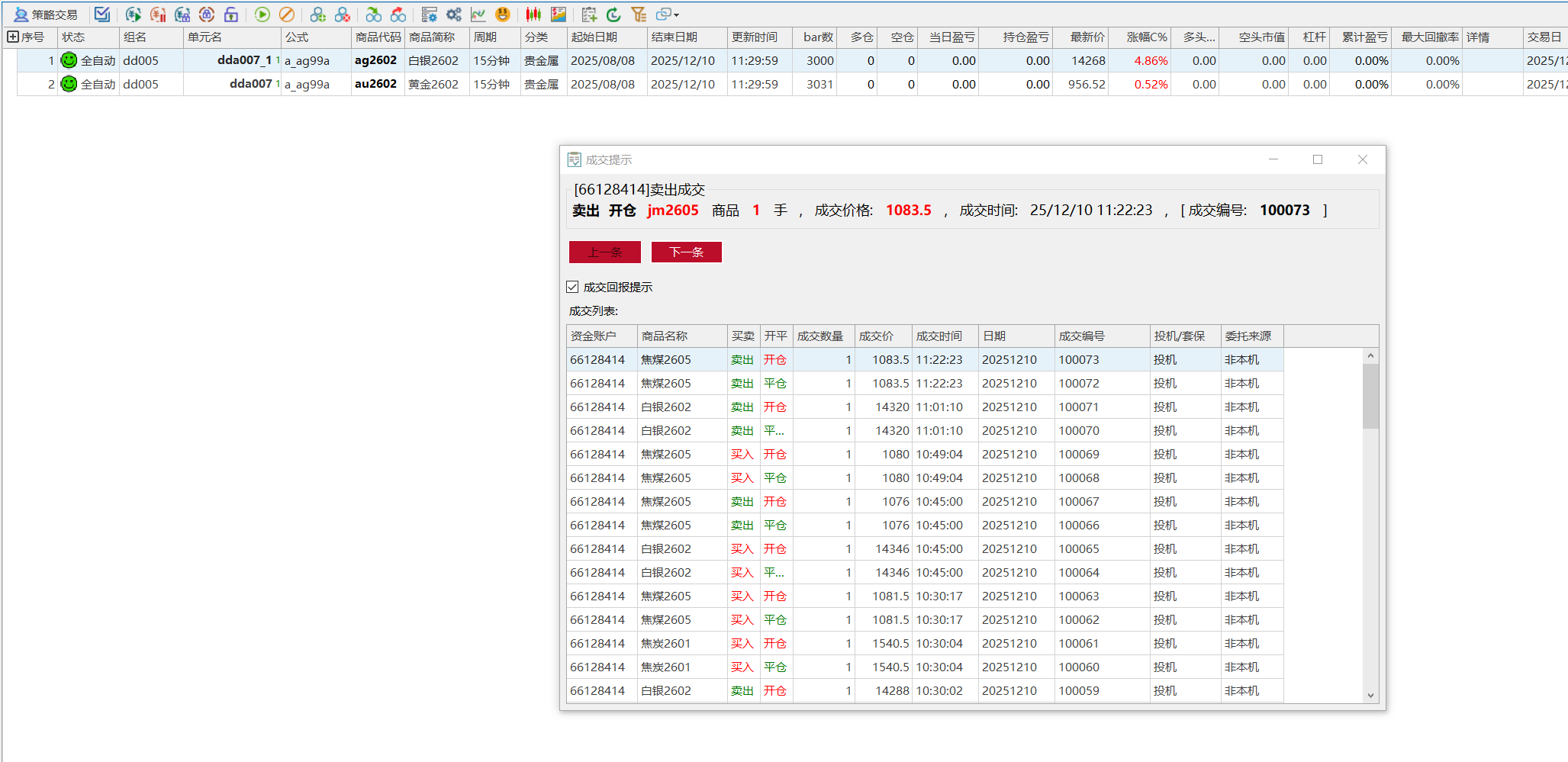The height and width of the screenshot is (762, 1568).
Task: Click the 上一条 button
Action: (605, 252)
